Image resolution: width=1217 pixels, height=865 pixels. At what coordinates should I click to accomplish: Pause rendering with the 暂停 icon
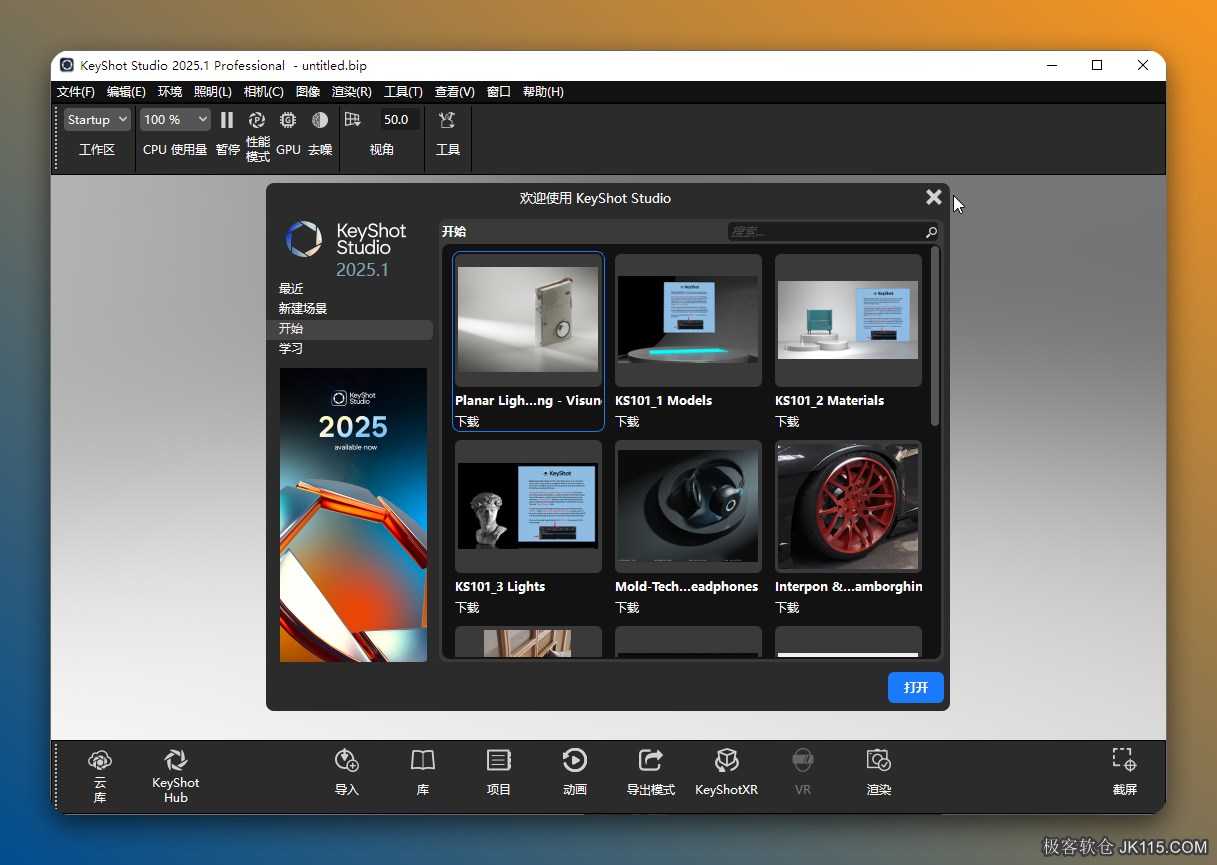pos(227,120)
